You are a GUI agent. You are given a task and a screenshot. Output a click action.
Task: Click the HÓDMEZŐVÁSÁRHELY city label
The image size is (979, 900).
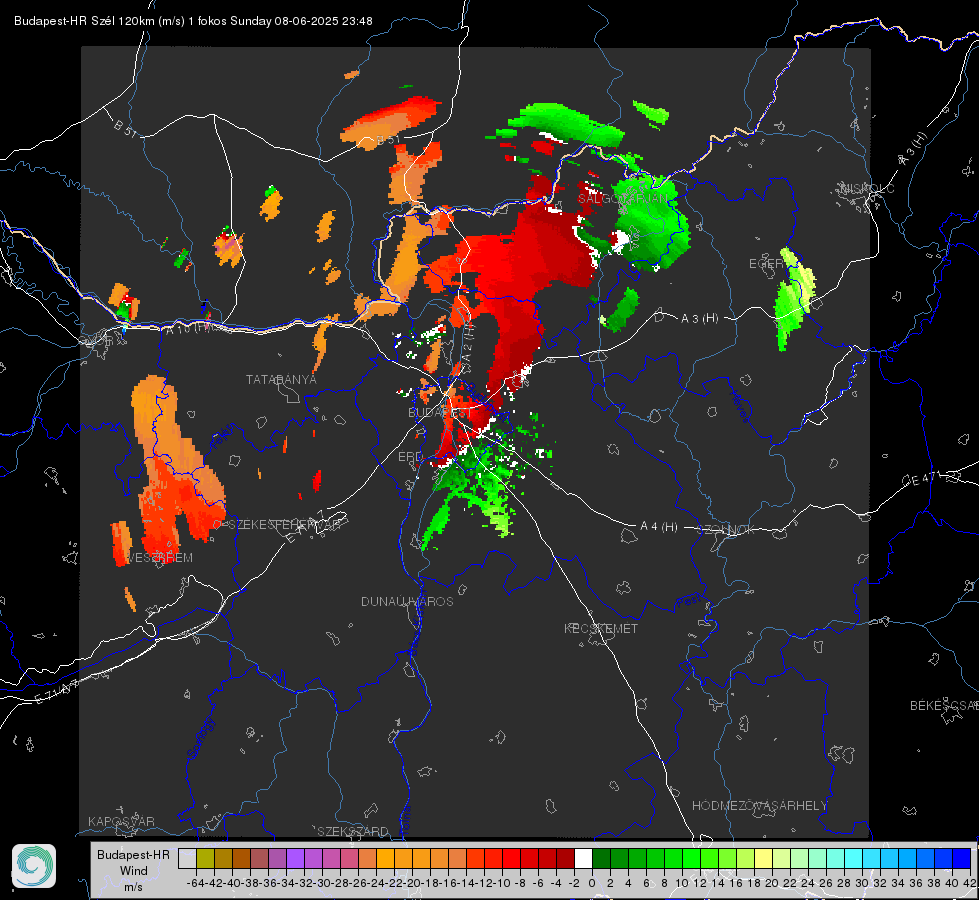click(759, 806)
